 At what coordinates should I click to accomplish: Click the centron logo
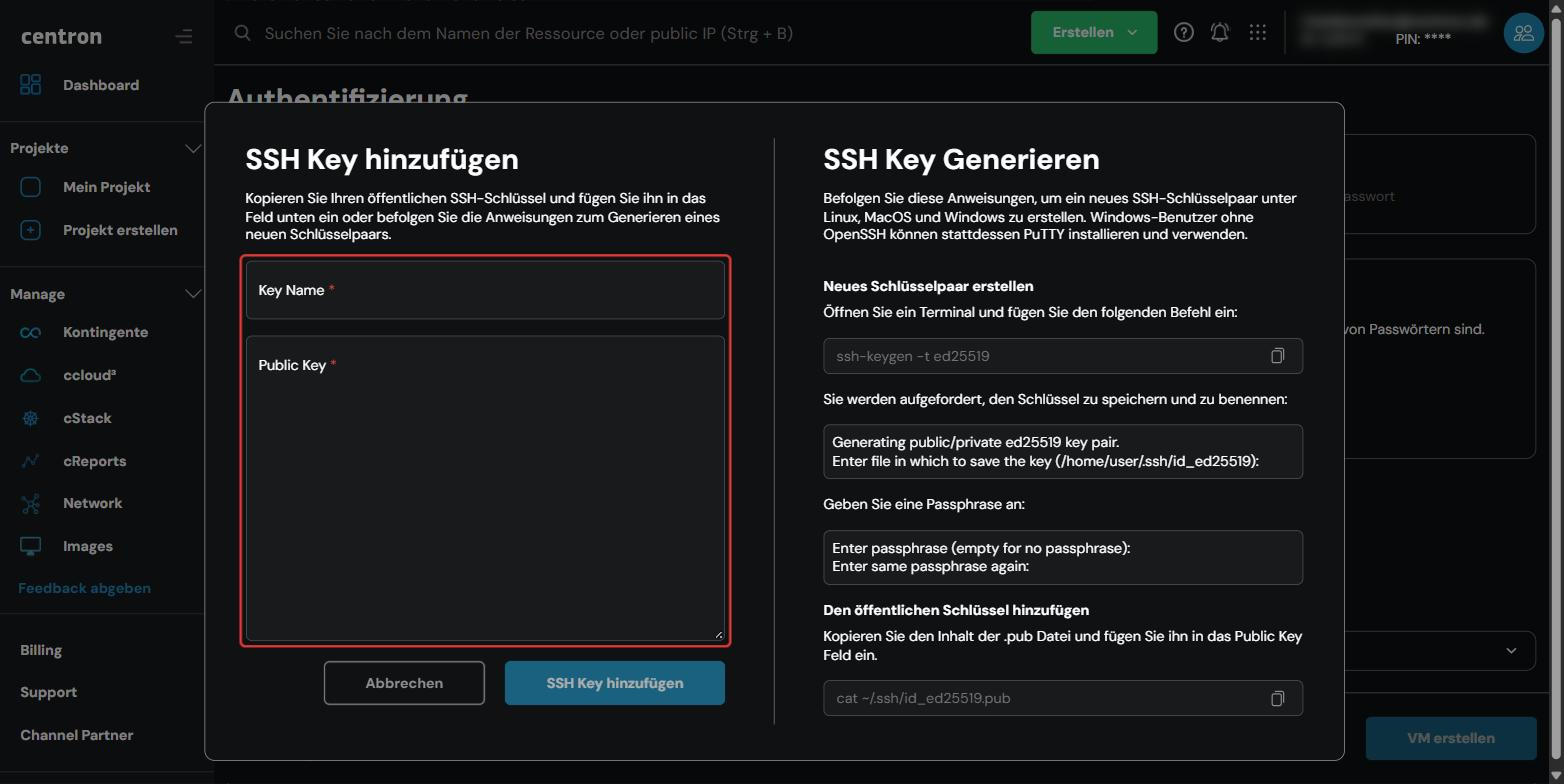pyautogui.click(x=61, y=37)
